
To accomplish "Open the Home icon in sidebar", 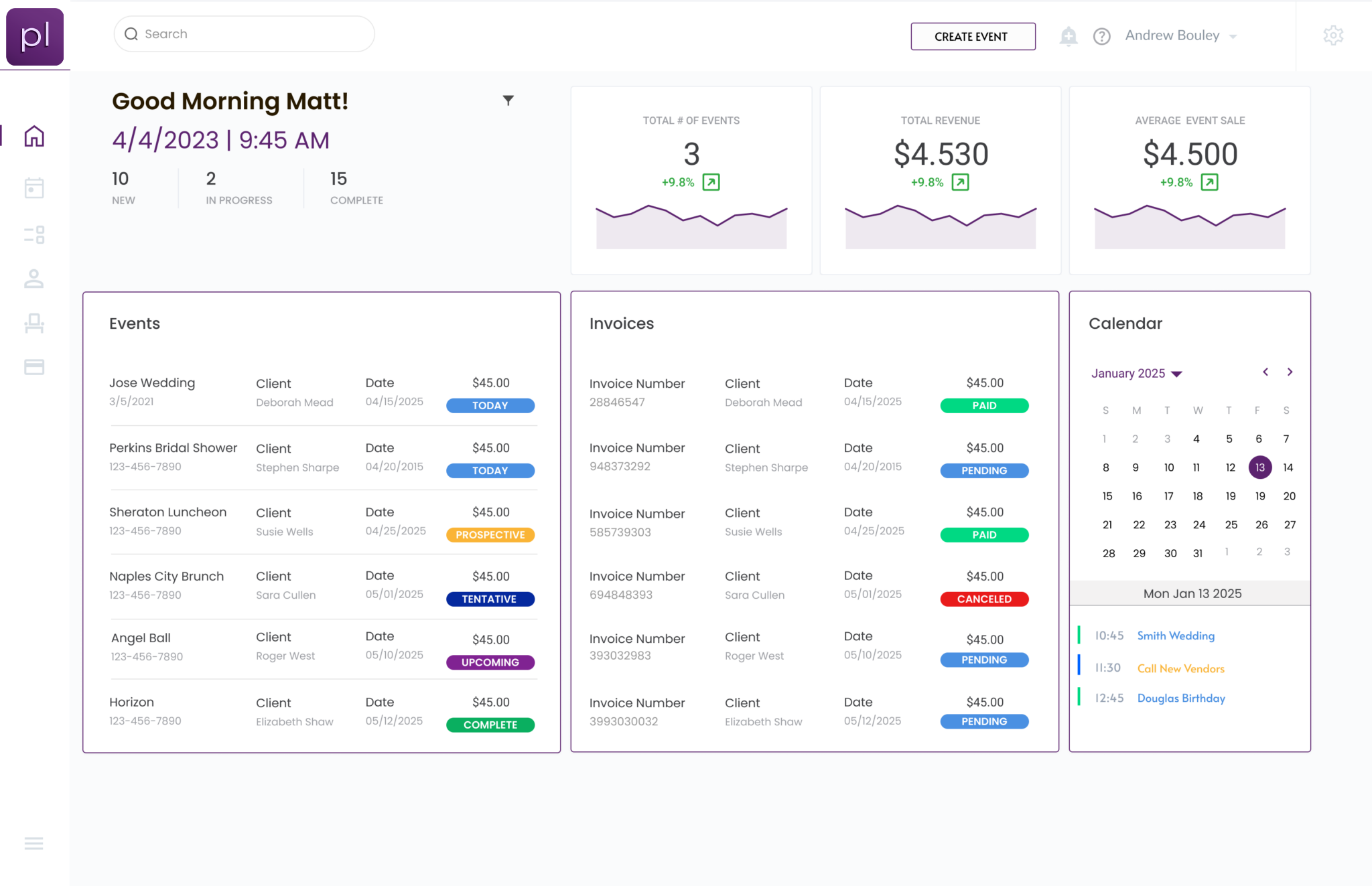I will point(34,136).
